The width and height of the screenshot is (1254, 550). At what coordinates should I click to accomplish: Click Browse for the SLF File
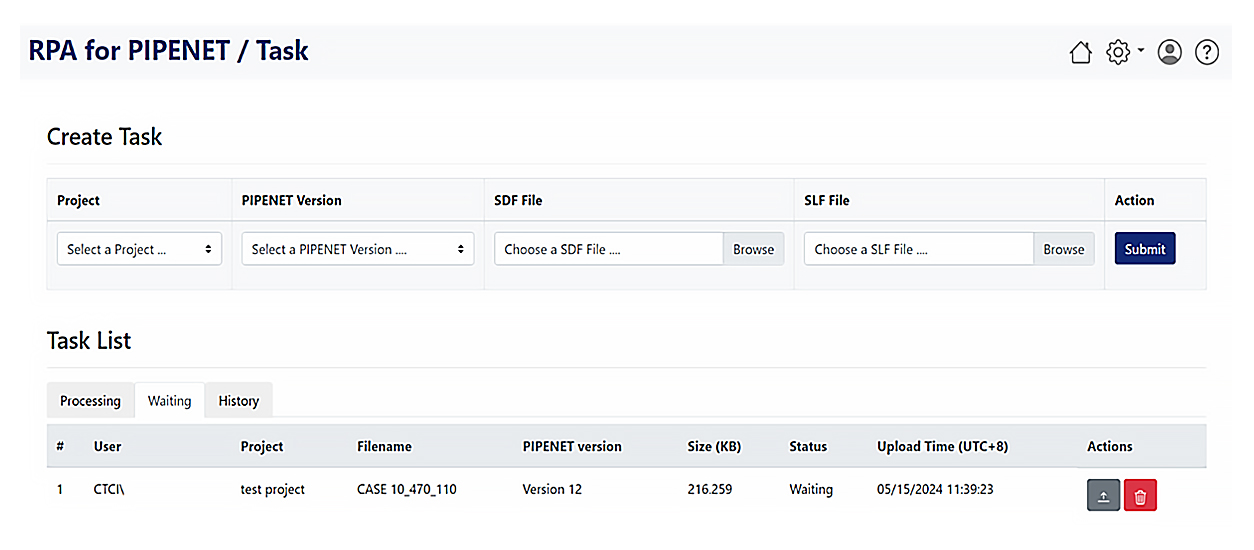click(1064, 249)
